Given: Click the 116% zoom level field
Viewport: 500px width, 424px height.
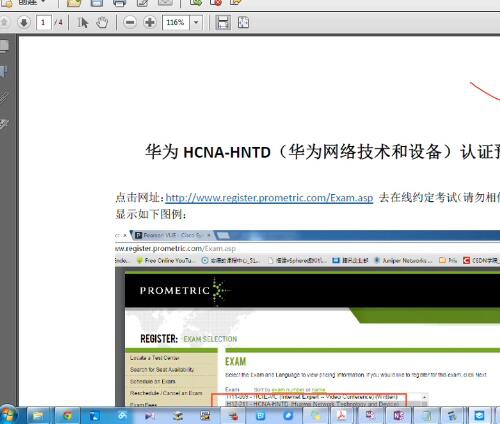Looking at the screenshot, I should [176, 23].
